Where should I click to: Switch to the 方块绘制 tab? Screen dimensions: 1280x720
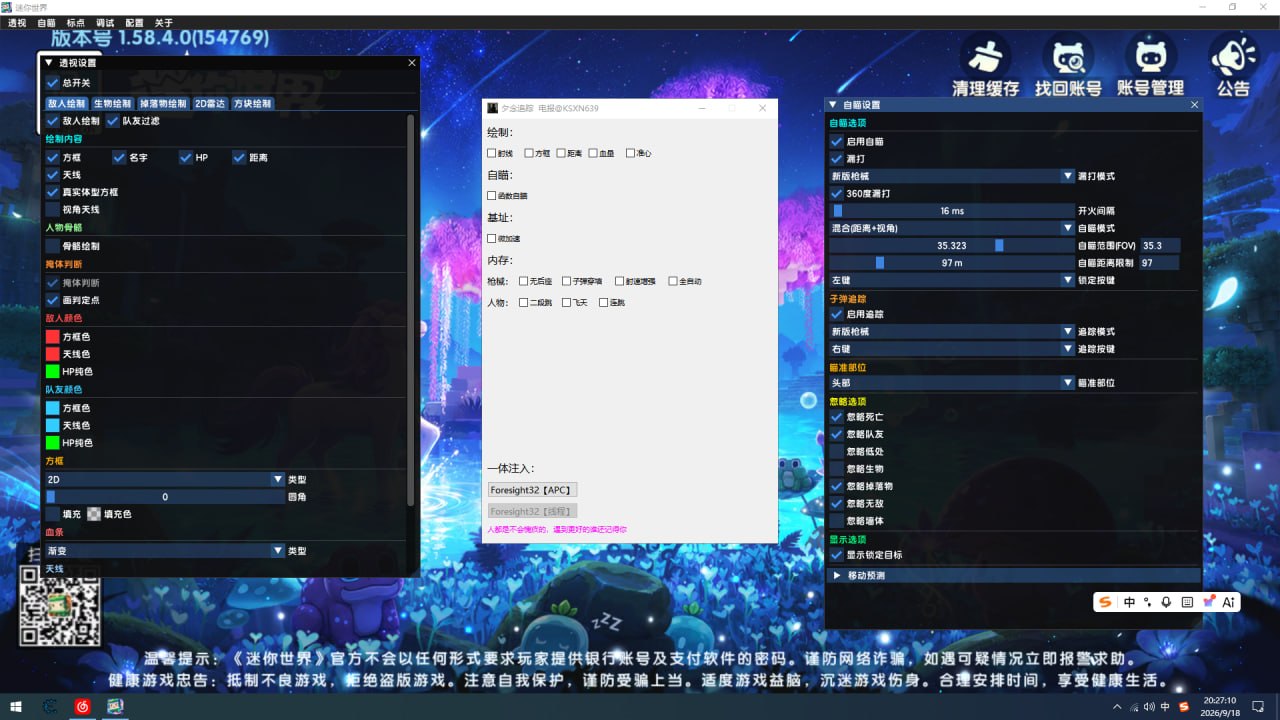pos(252,103)
